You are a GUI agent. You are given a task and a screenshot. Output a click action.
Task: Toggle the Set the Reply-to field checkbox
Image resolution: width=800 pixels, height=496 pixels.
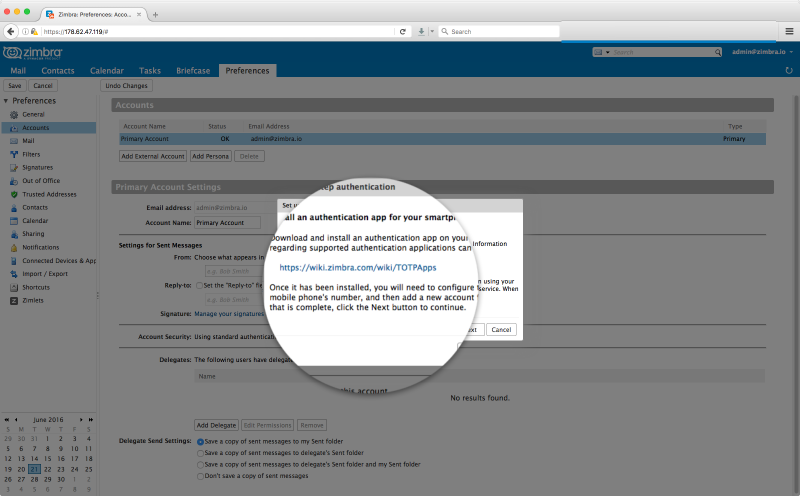pyautogui.click(x=199, y=286)
